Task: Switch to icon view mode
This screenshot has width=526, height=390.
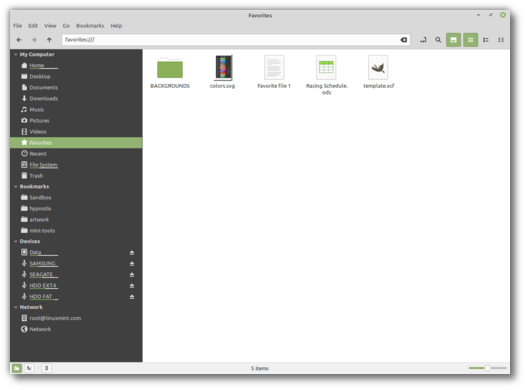Action: coord(471,40)
